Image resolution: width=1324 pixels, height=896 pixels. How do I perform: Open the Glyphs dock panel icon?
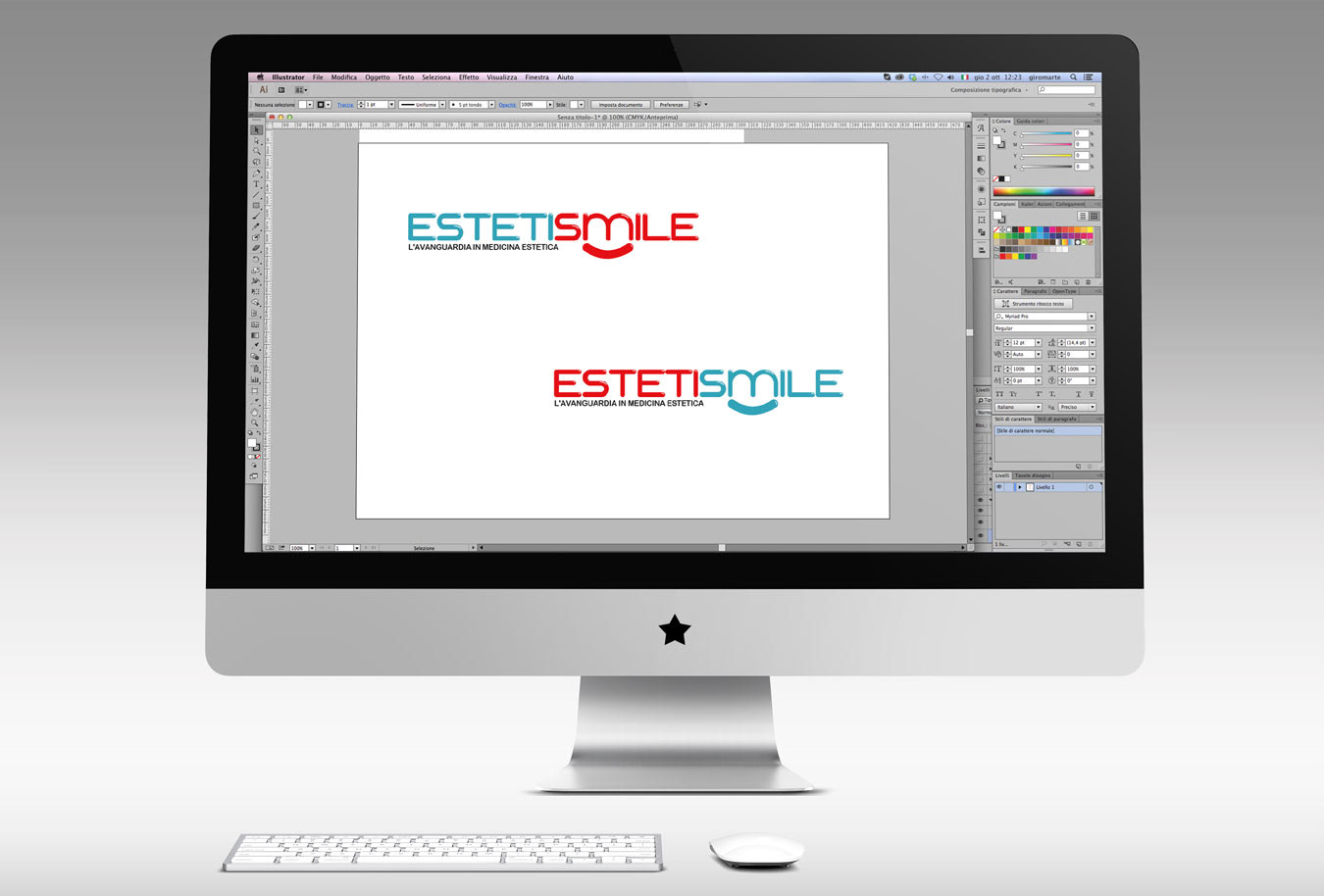[x=981, y=128]
